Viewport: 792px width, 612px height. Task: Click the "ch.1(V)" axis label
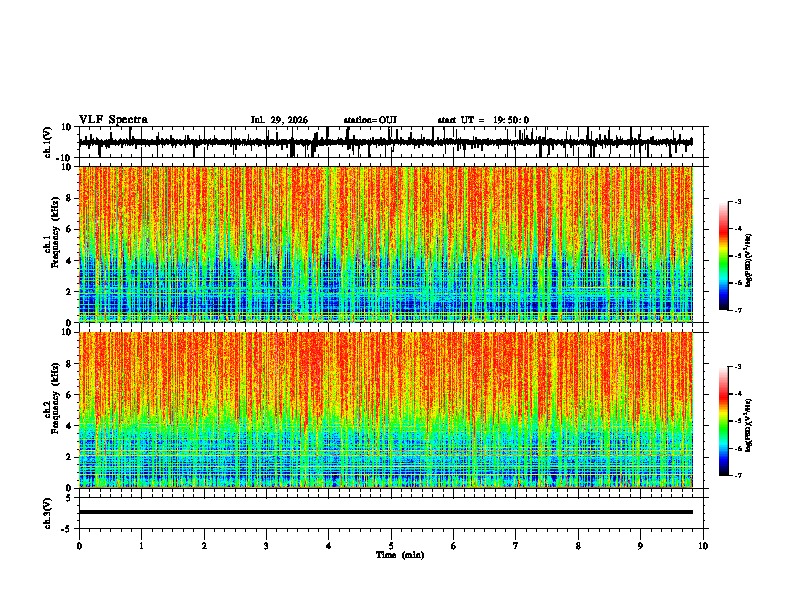pos(48,142)
